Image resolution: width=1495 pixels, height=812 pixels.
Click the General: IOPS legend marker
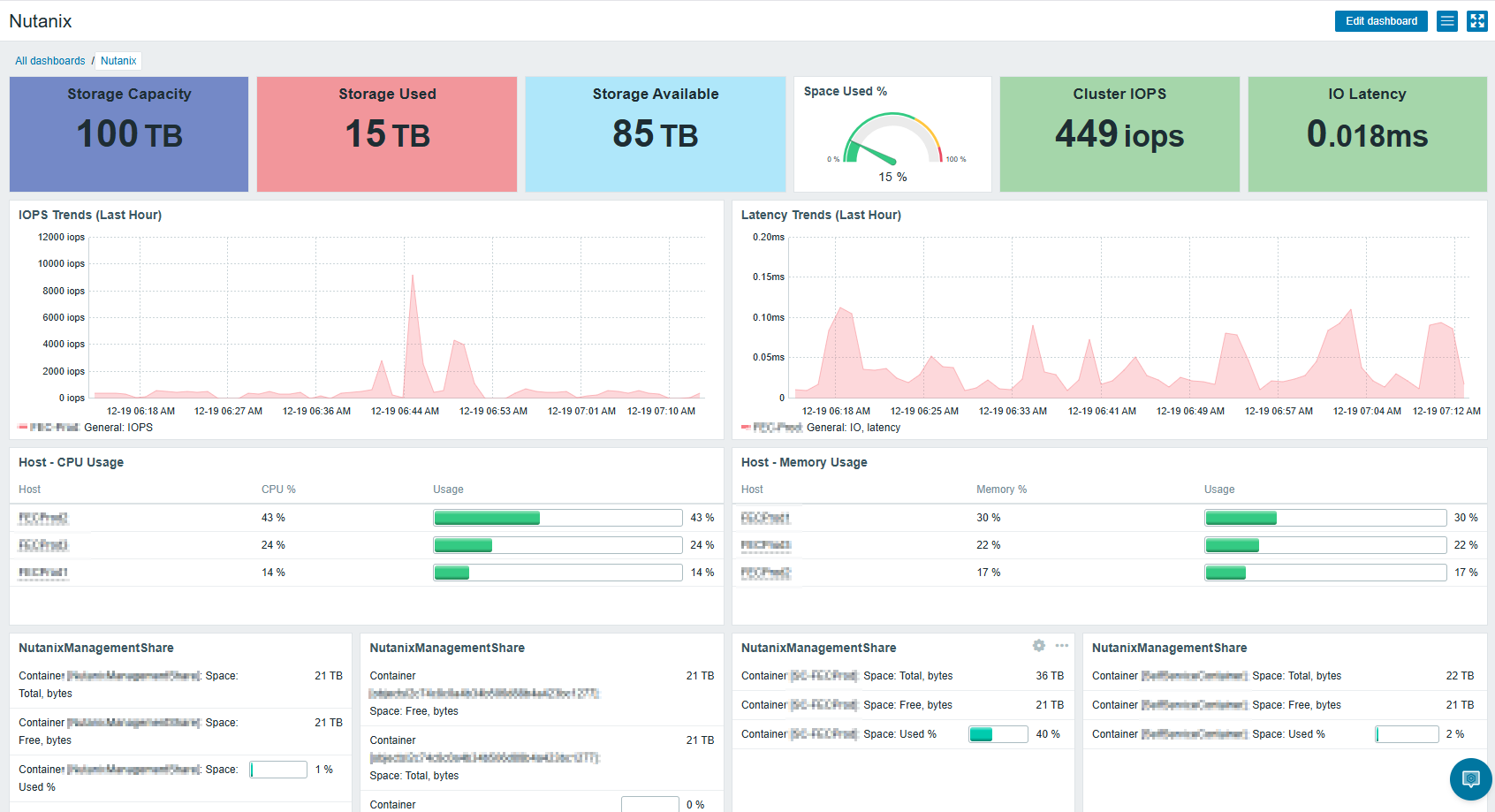[x=23, y=428]
